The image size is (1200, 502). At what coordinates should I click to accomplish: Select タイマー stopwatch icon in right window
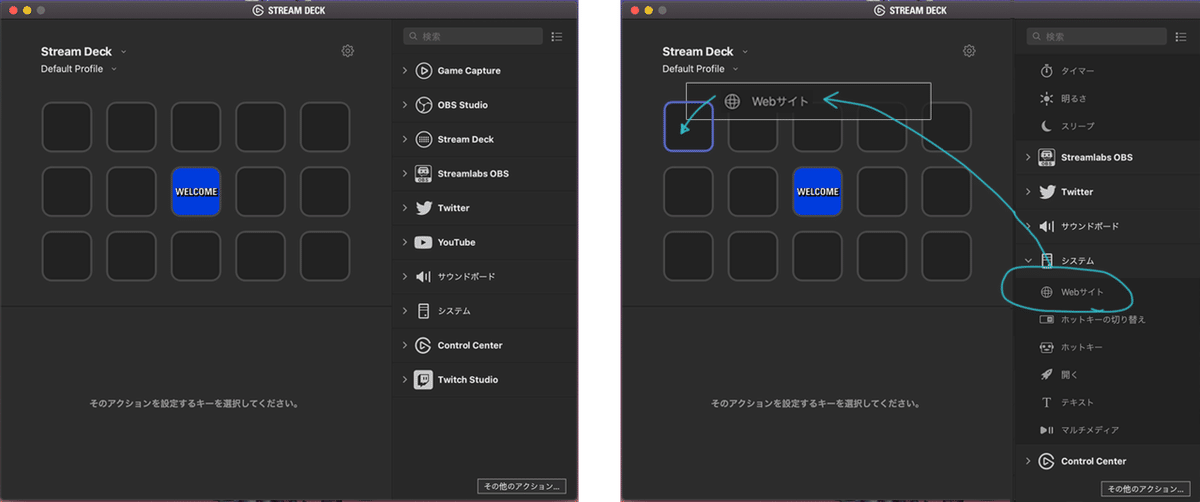(1047, 71)
